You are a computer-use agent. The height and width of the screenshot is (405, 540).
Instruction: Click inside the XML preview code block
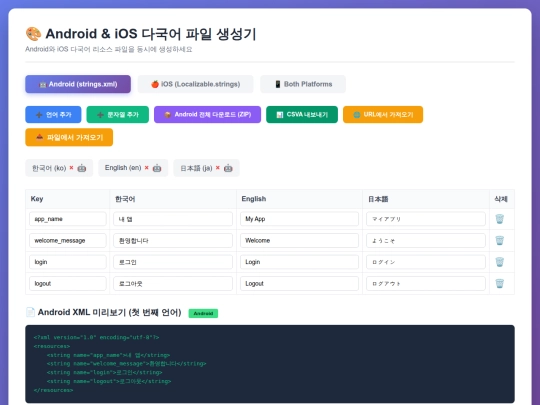pyautogui.click(x=270, y=364)
